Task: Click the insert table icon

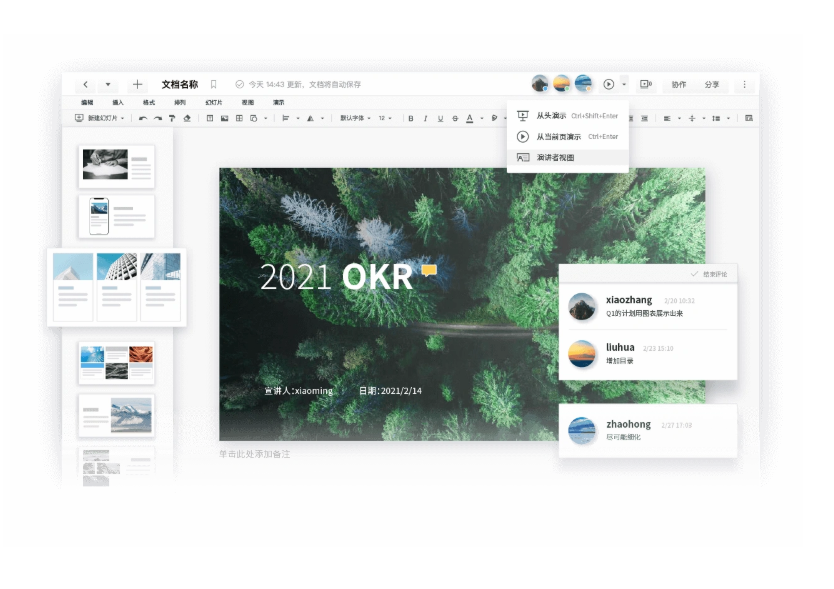Action: point(239,118)
